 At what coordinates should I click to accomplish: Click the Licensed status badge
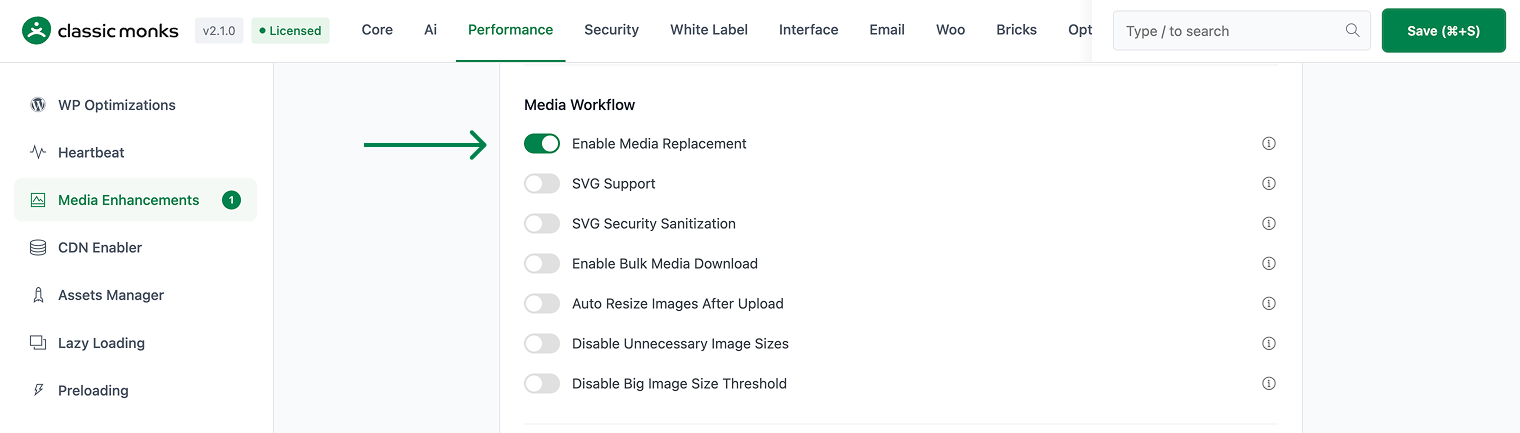(x=290, y=31)
